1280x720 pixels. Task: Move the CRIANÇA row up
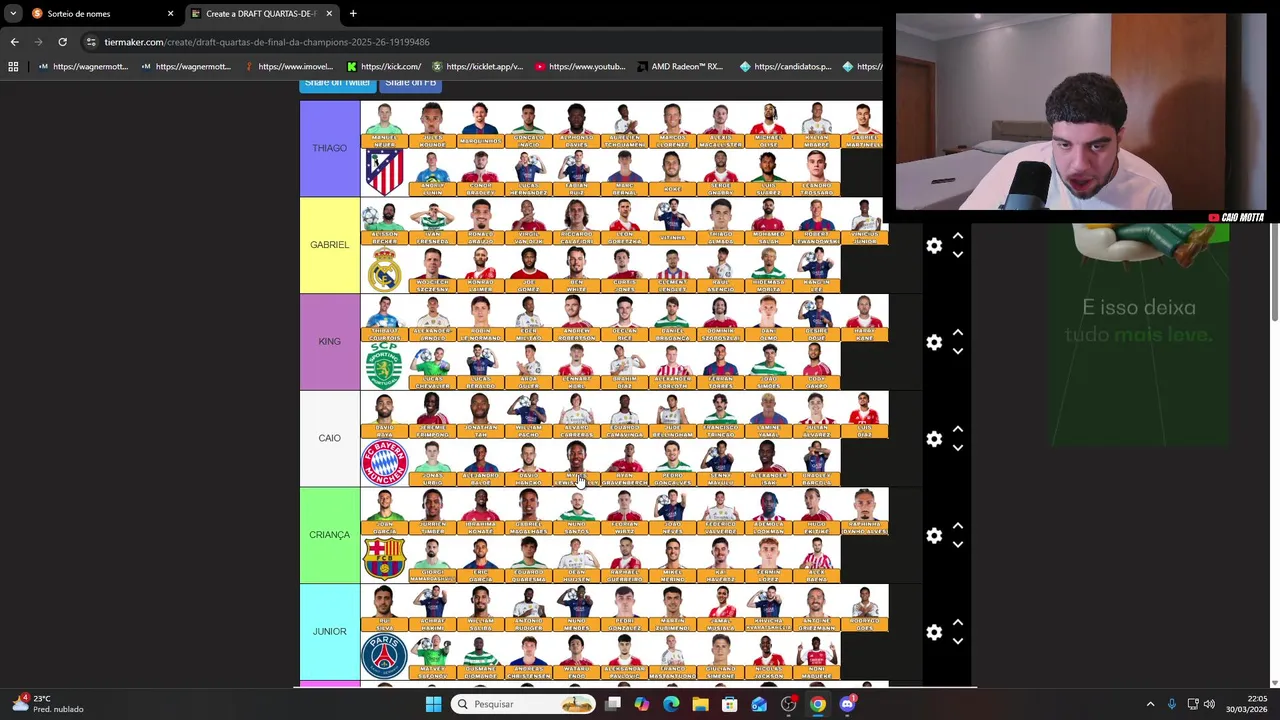pyautogui.click(x=958, y=526)
